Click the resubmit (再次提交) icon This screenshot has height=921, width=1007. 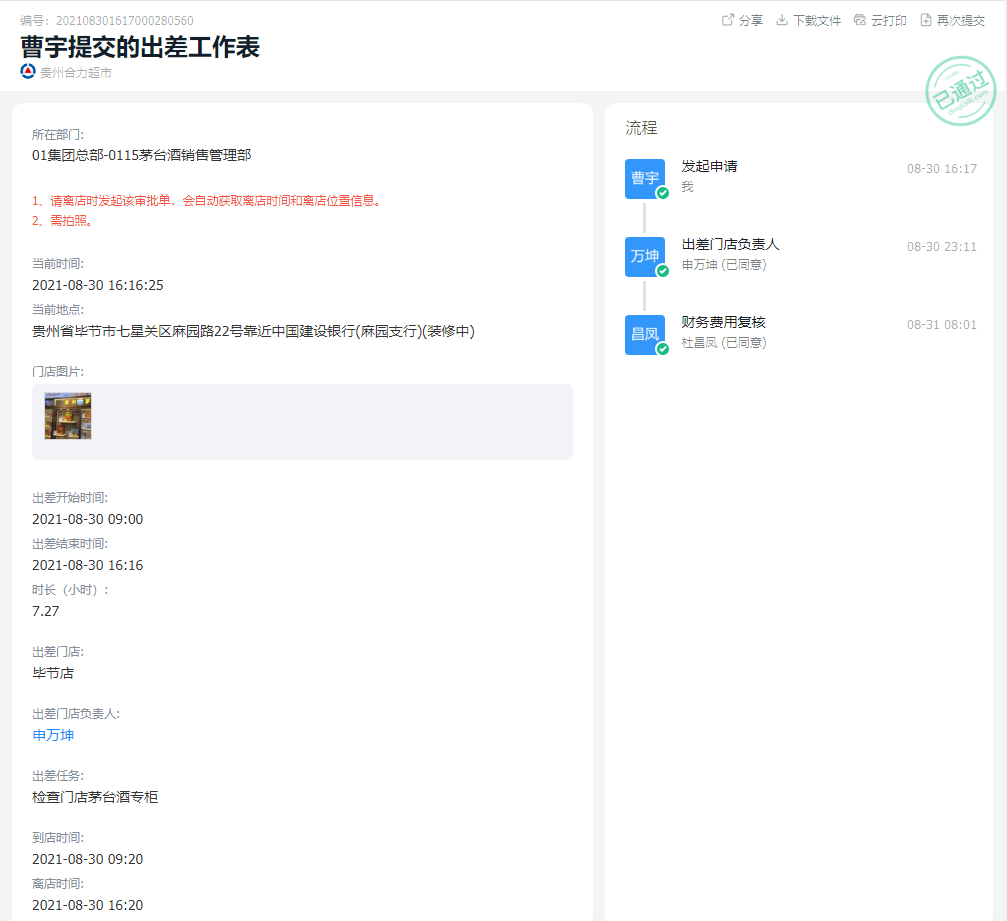click(x=926, y=20)
